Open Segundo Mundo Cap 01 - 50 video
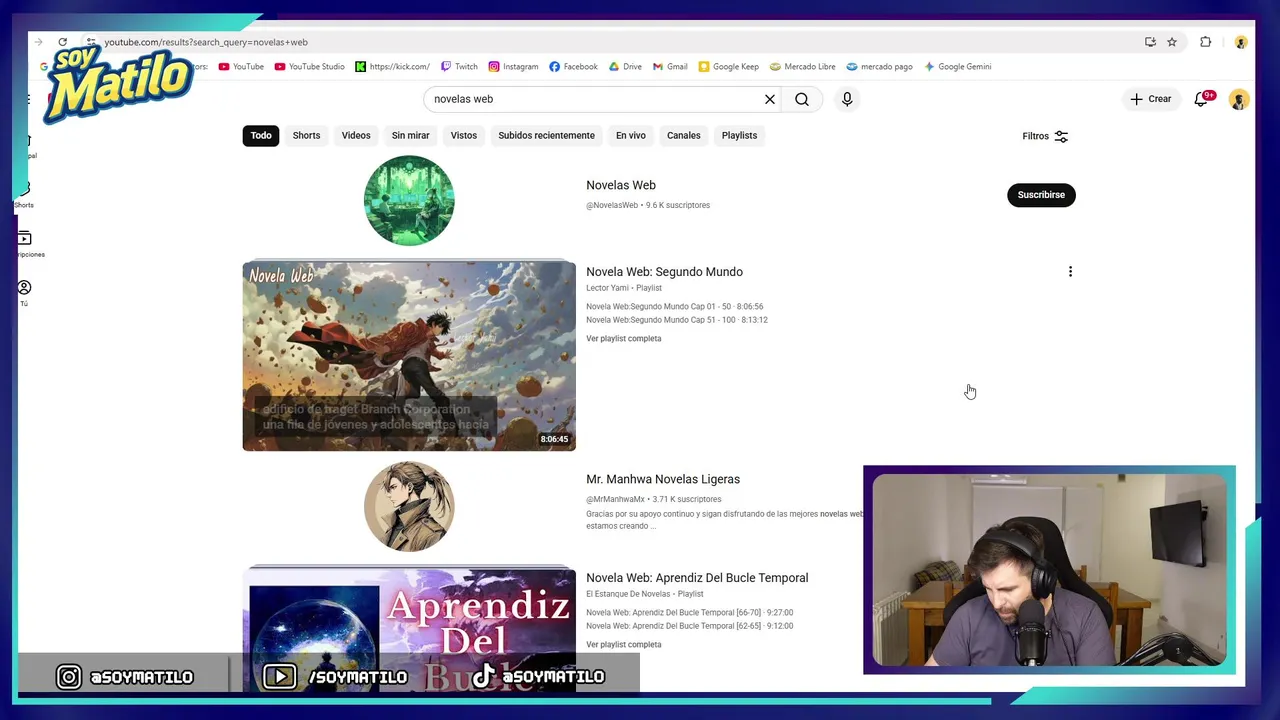The image size is (1280, 720). pos(674,307)
